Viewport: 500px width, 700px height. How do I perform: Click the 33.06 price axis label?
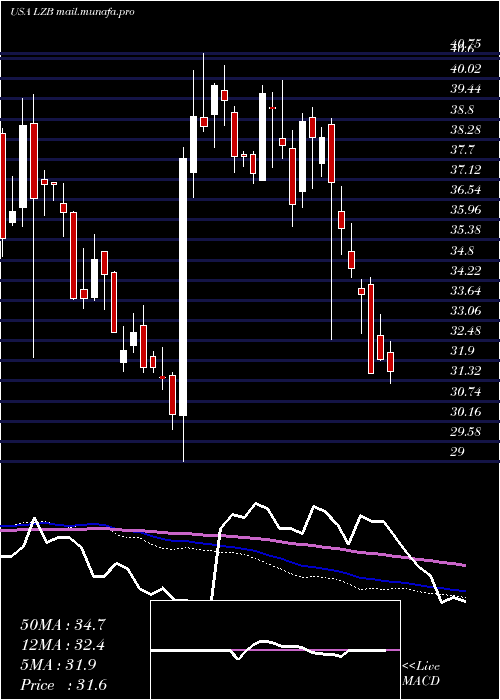pos(466,311)
